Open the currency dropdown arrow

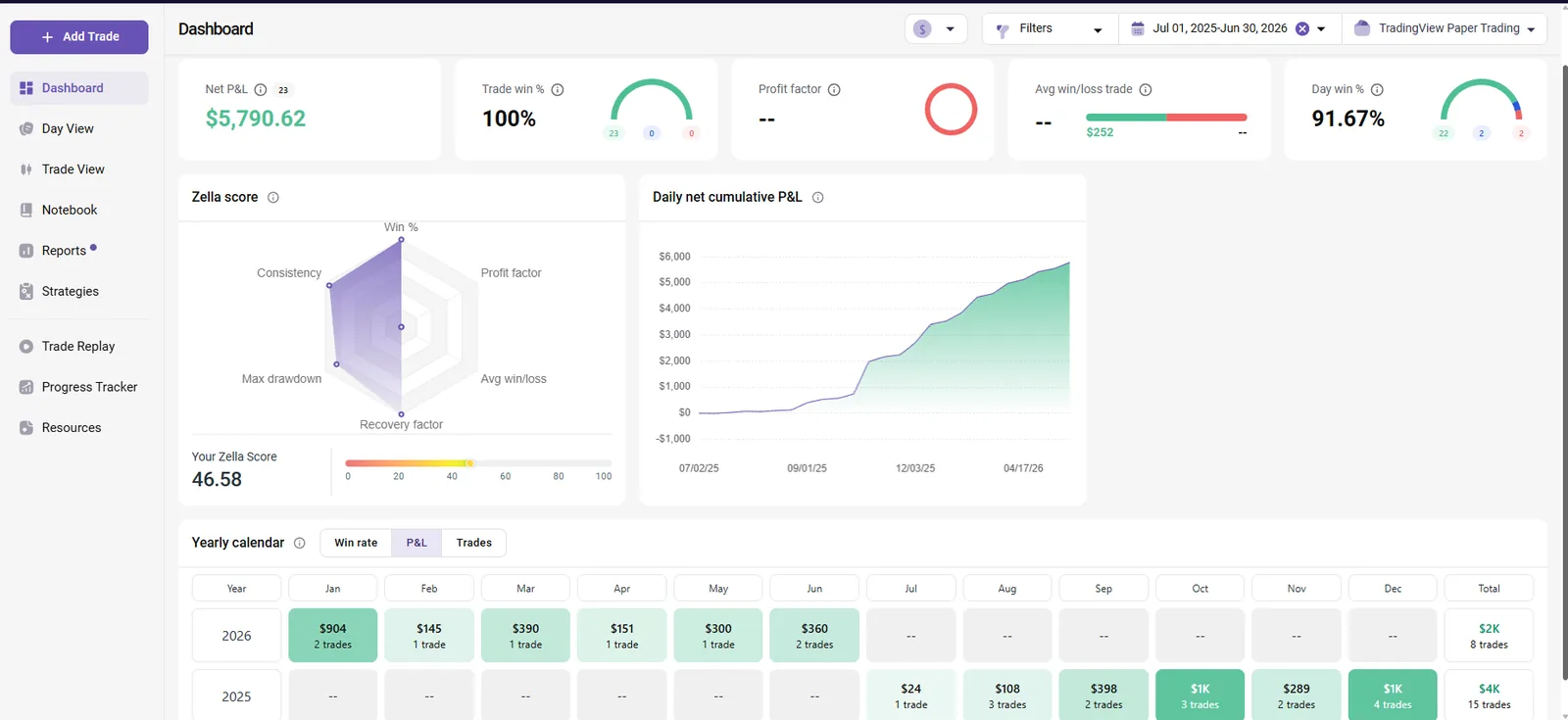tap(950, 28)
